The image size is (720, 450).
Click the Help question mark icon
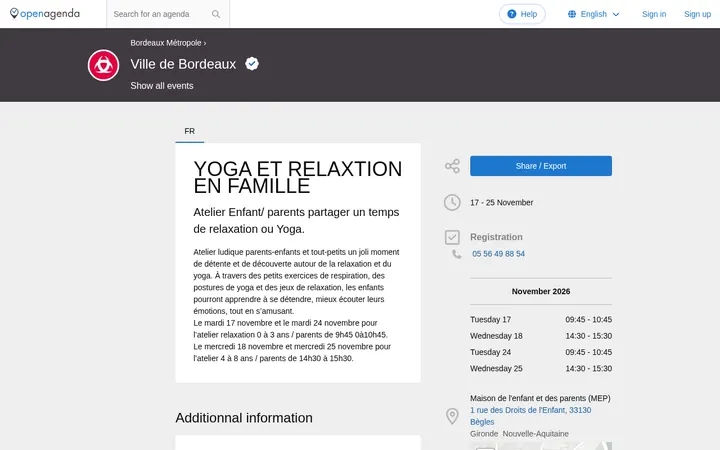pyautogui.click(x=512, y=14)
